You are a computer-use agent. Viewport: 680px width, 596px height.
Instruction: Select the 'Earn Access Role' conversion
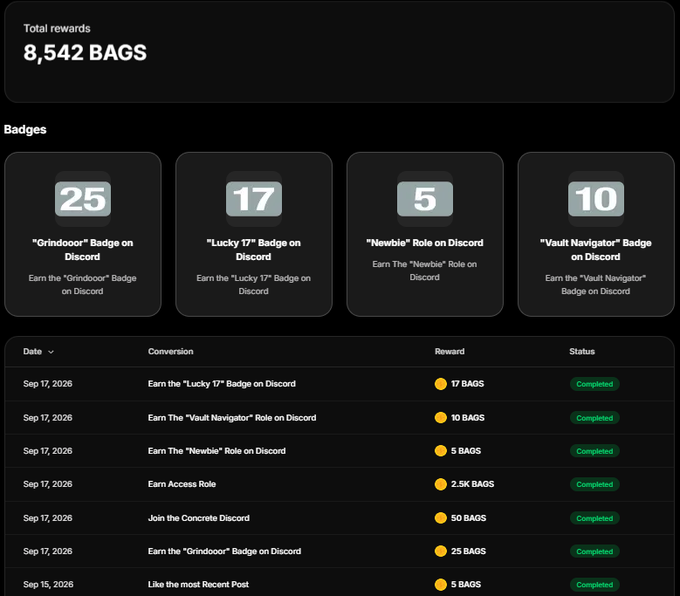[x=182, y=484]
